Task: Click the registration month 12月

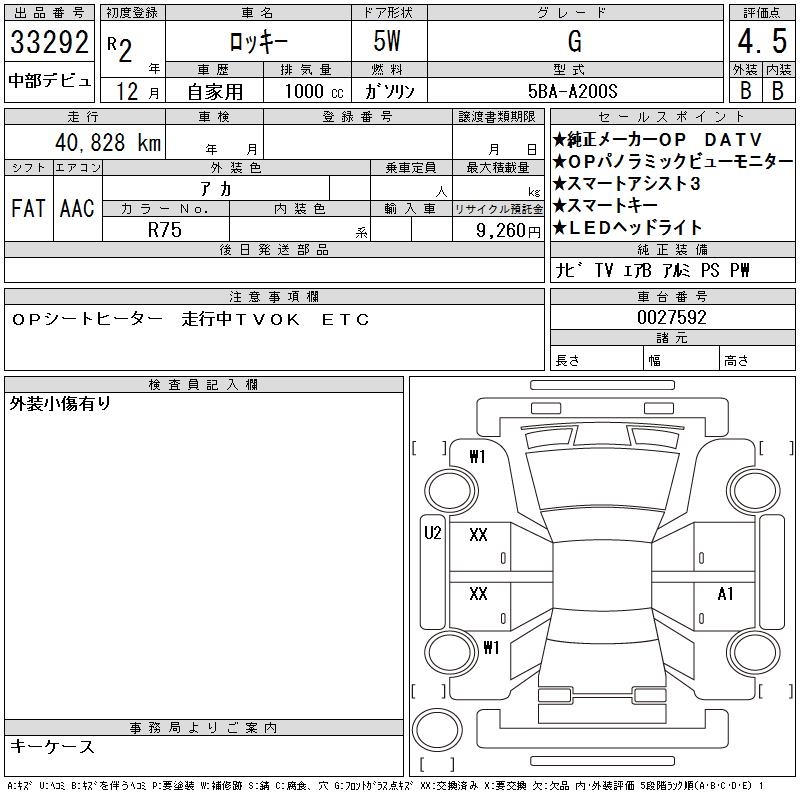Action: 137,92
